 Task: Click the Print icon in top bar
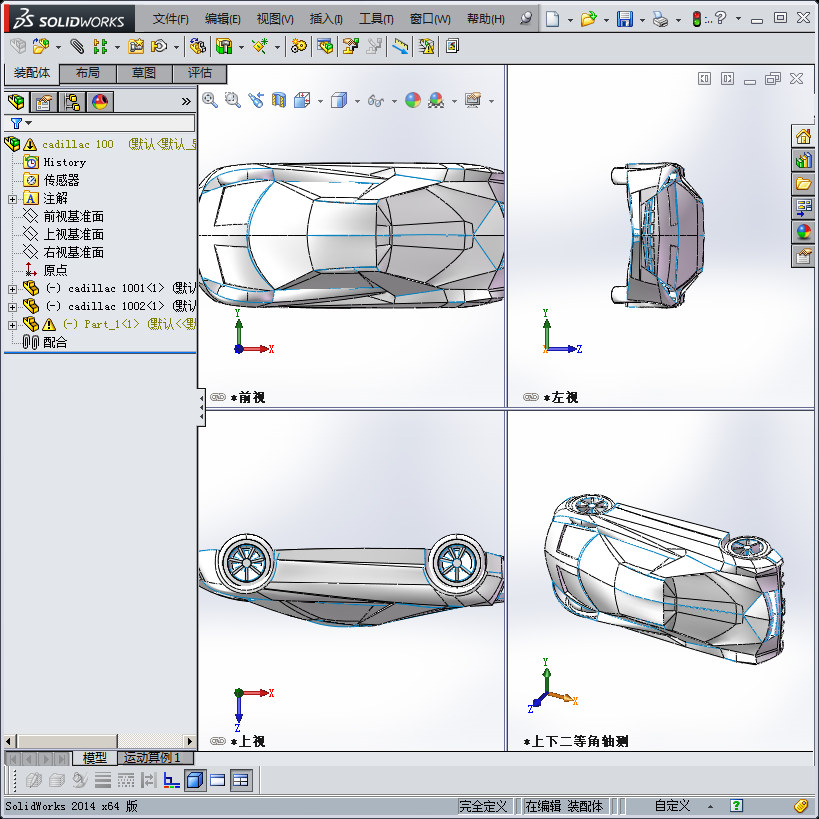click(x=660, y=20)
